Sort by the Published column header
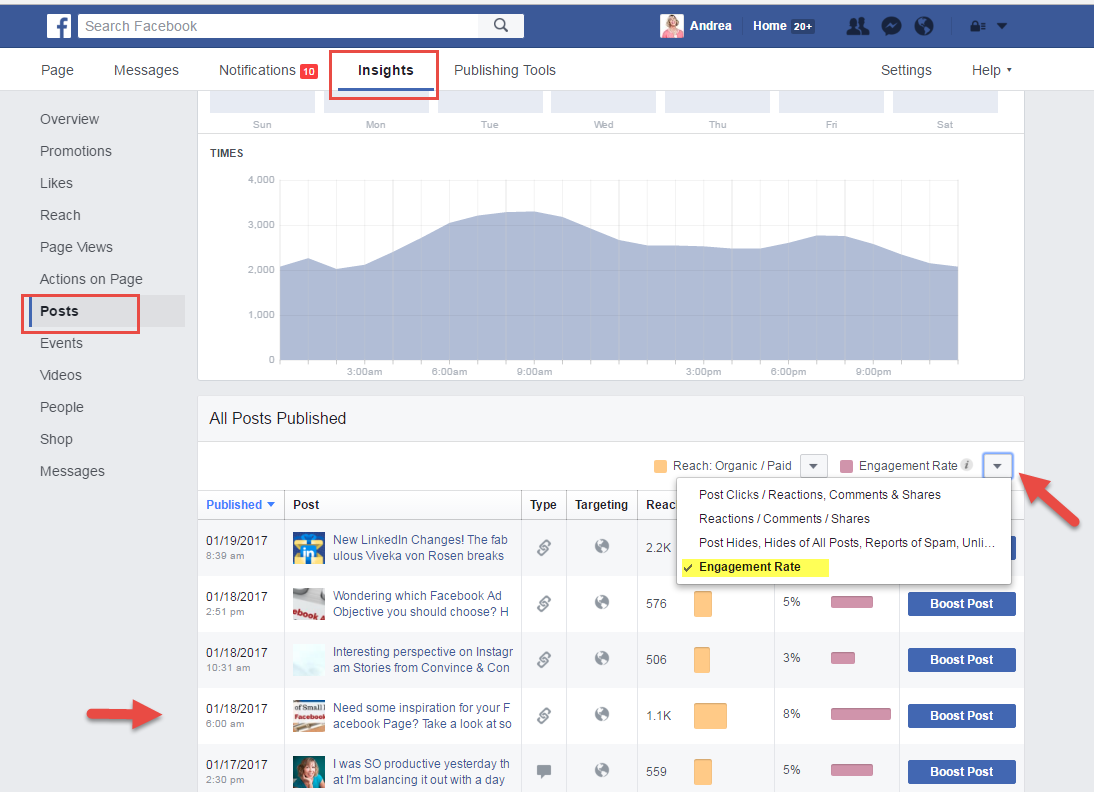 tap(241, 505)
